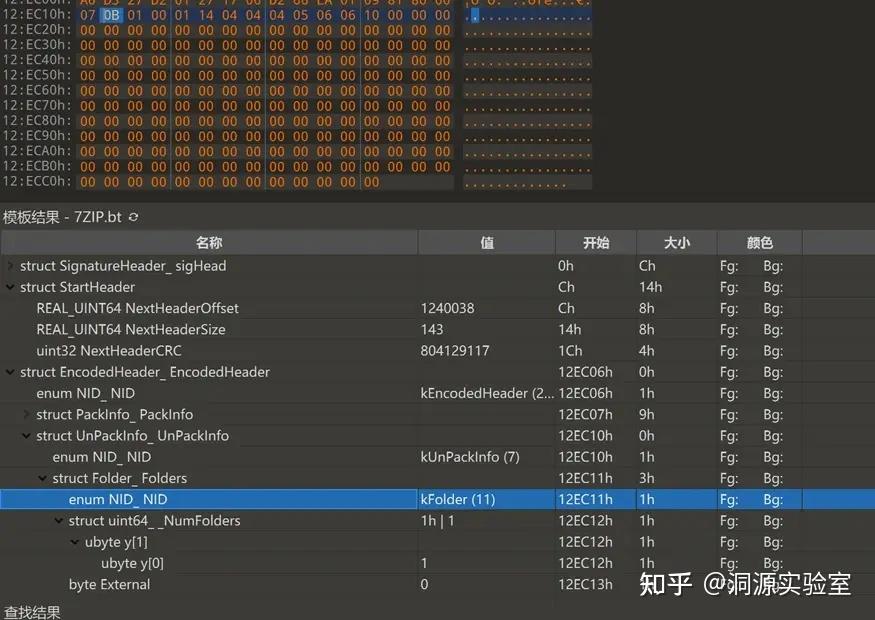Sort results by the 大小 column

(x=674, y=242)
